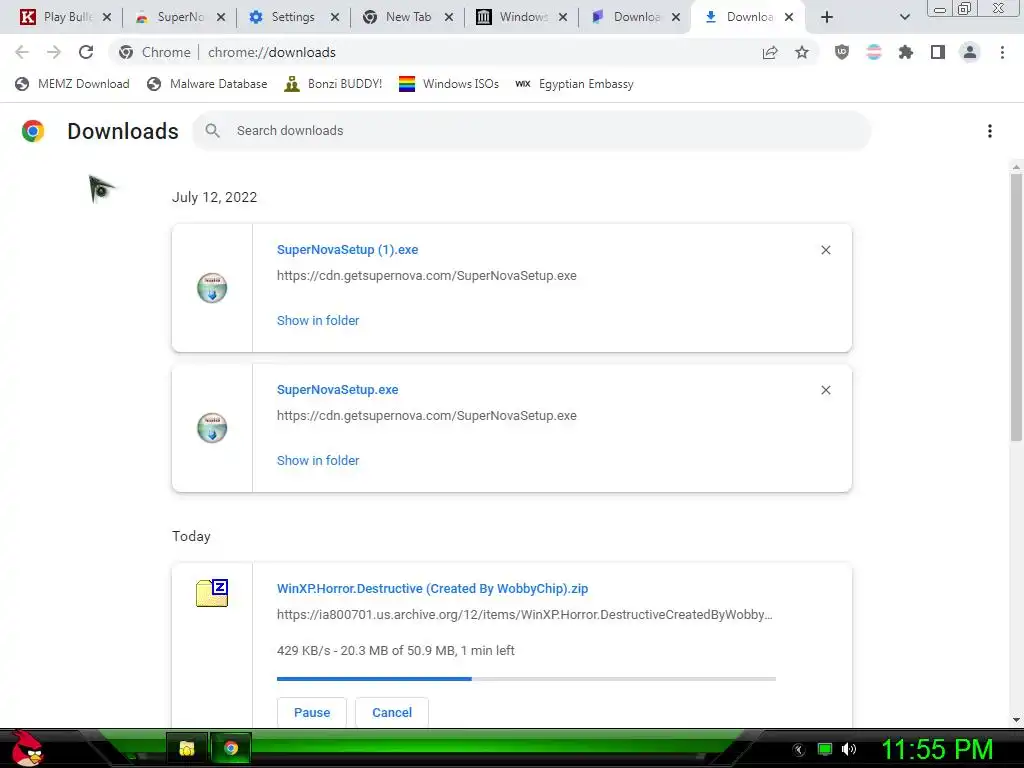Pause the WinXP.Horror download
The height and width of the screenshot is (768, 1024).
pyautogui.click(x=312, y=712)
